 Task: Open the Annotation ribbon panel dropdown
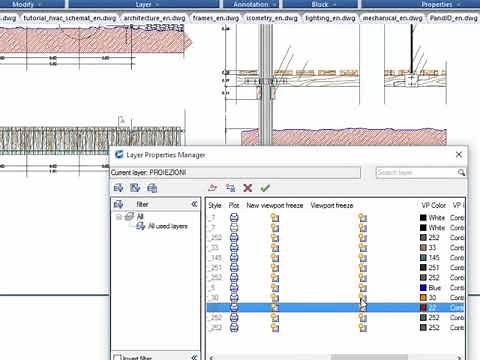click(275, 5)
